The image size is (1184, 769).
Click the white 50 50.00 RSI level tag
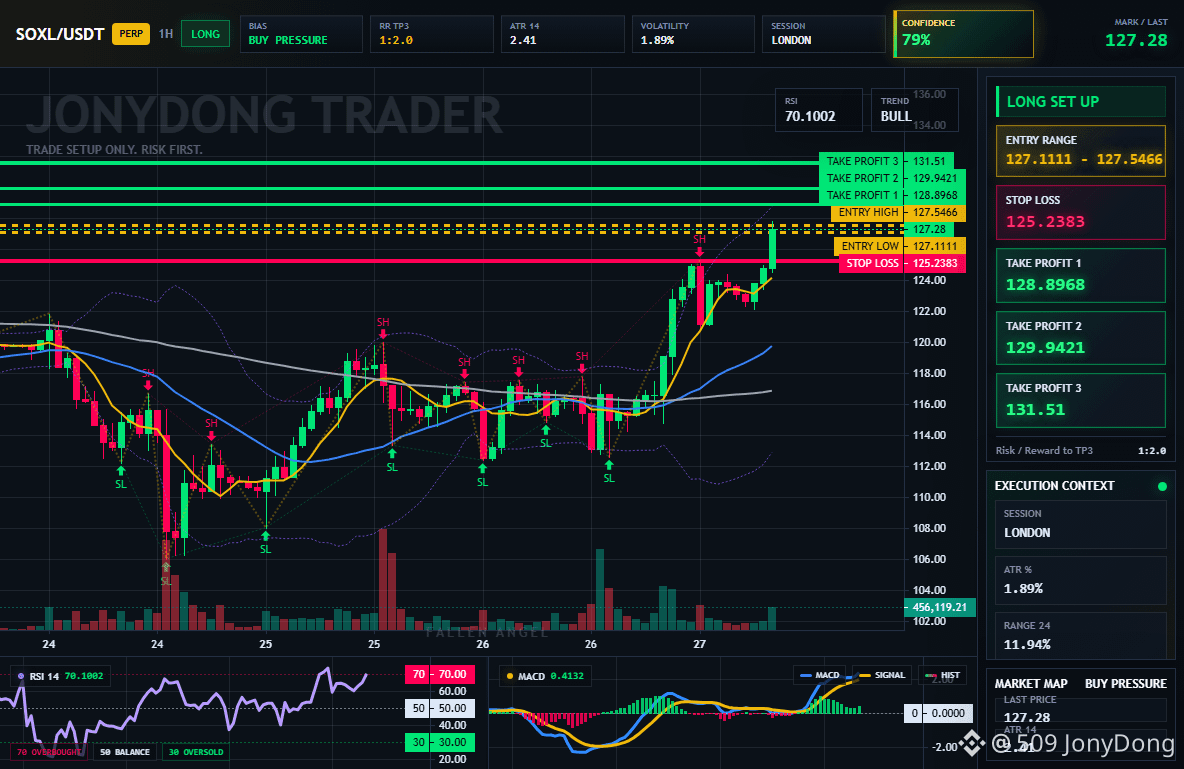point(439,708)
